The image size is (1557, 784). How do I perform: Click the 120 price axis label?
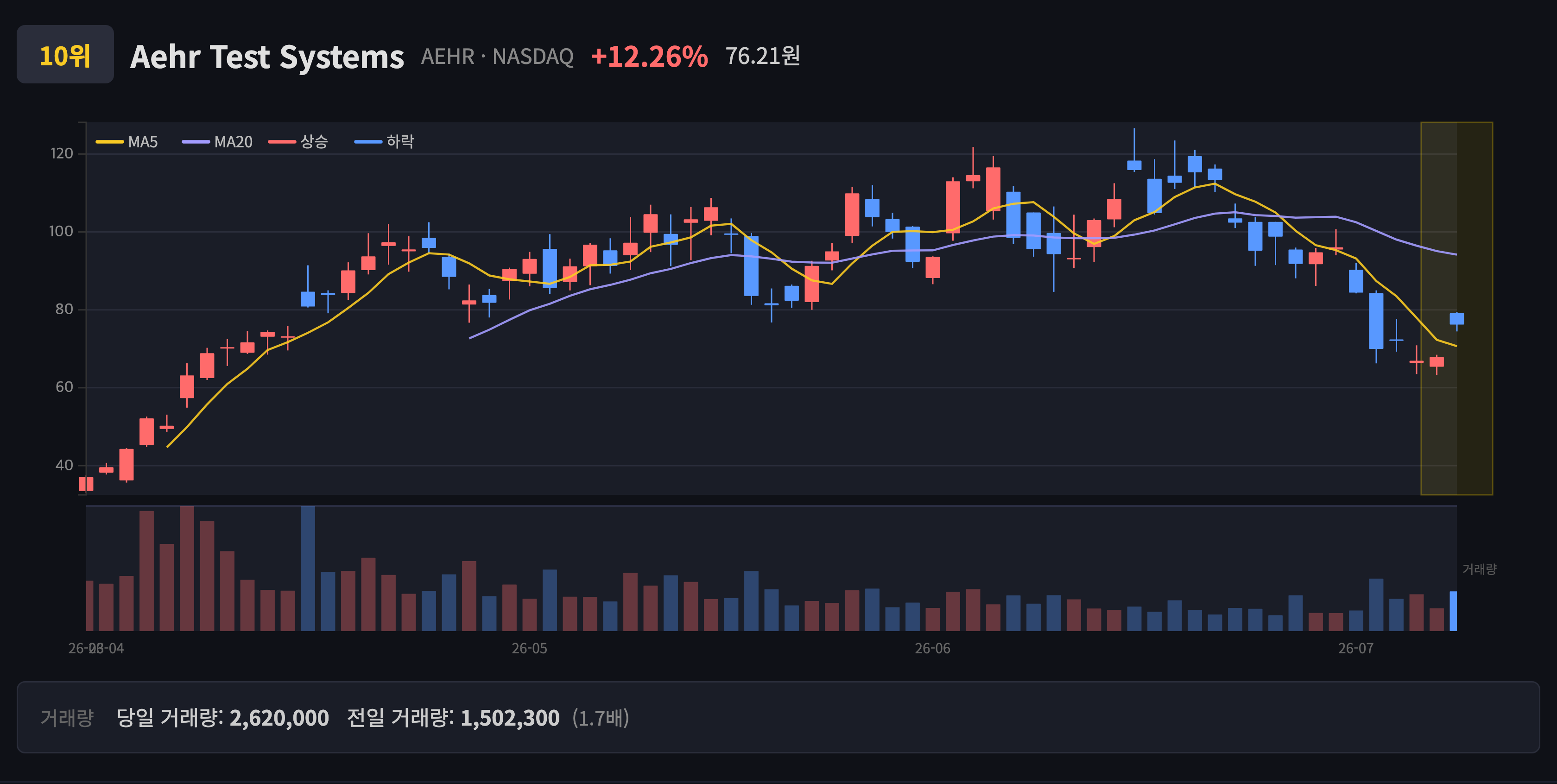tap(61, 153)
